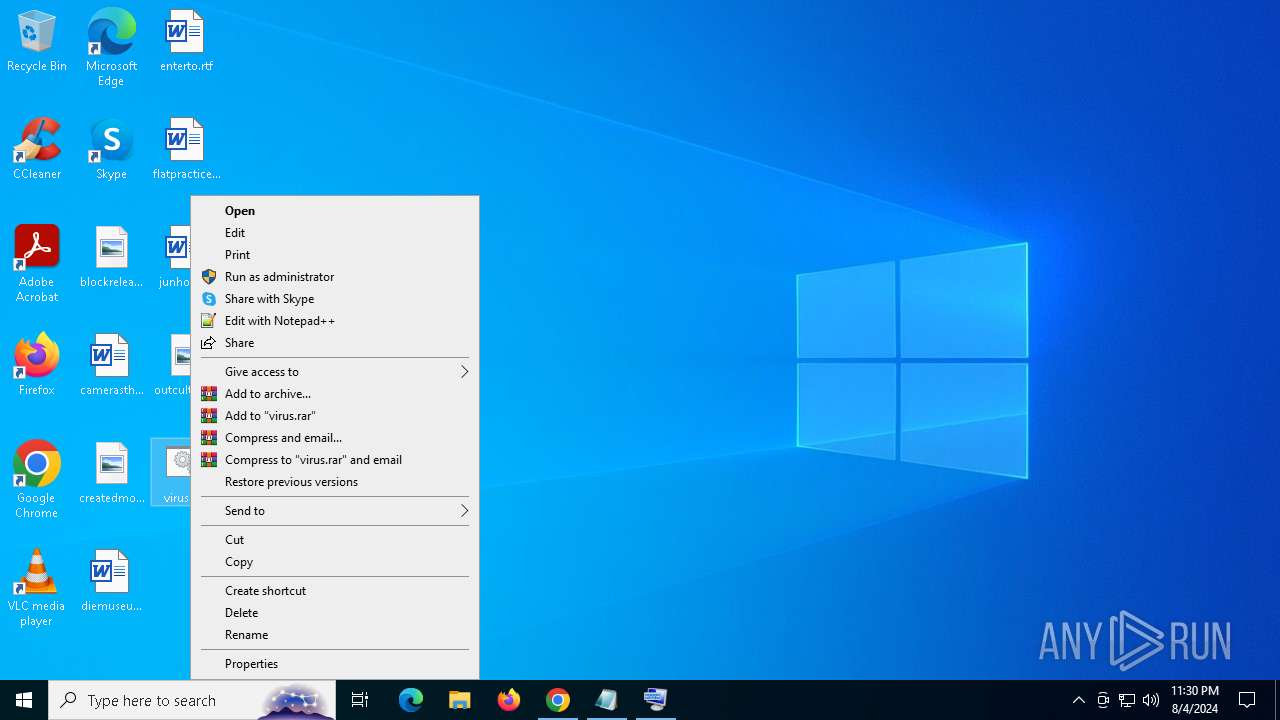The height and width of the screenshot is (720, 1280).
Task: Launch Firefox from the taskbar
Action: pos(509,700)
